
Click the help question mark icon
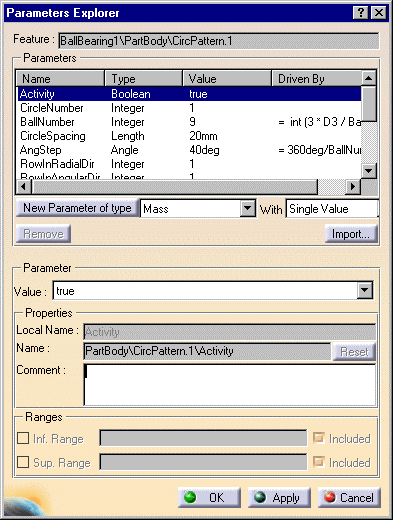click(x=361, y=13)
